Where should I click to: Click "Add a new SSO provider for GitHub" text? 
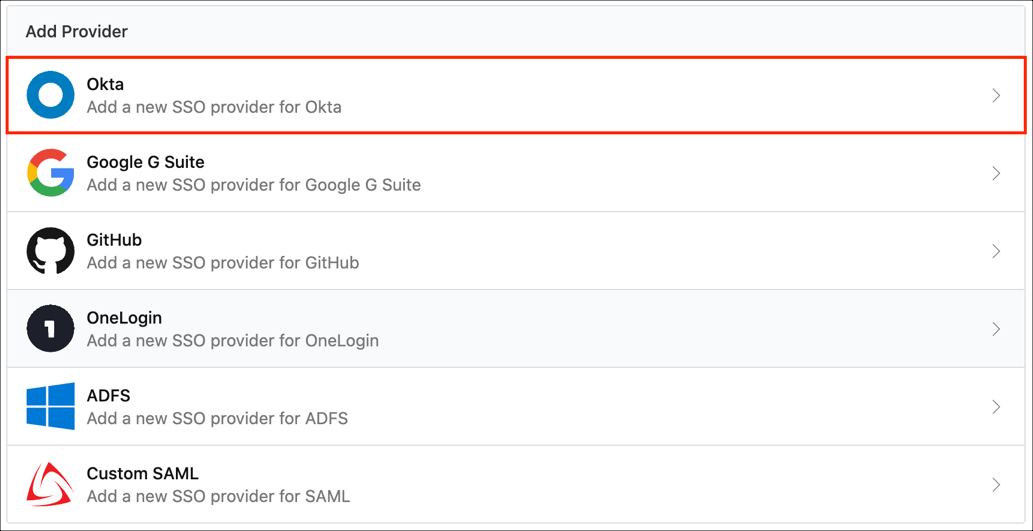222,263
